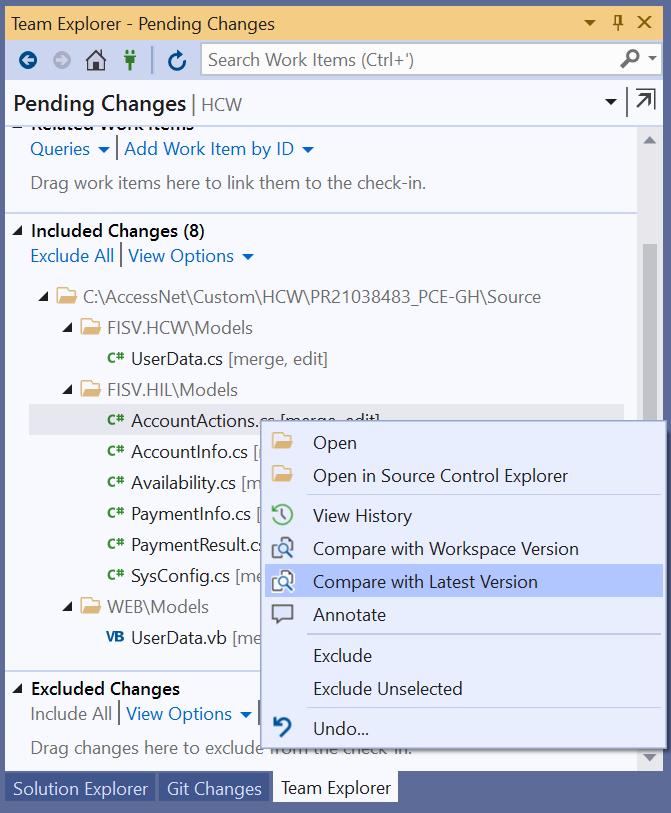
Task: Select UserData.vb in WEB\Models
Action: 178,638
